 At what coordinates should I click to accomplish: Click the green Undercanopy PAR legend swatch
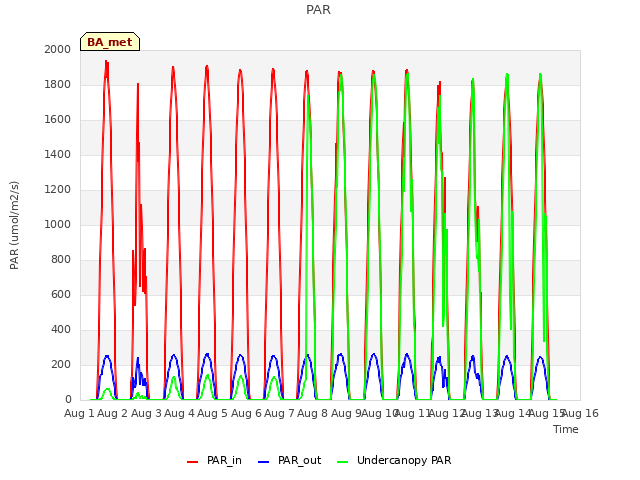(343, 462)
